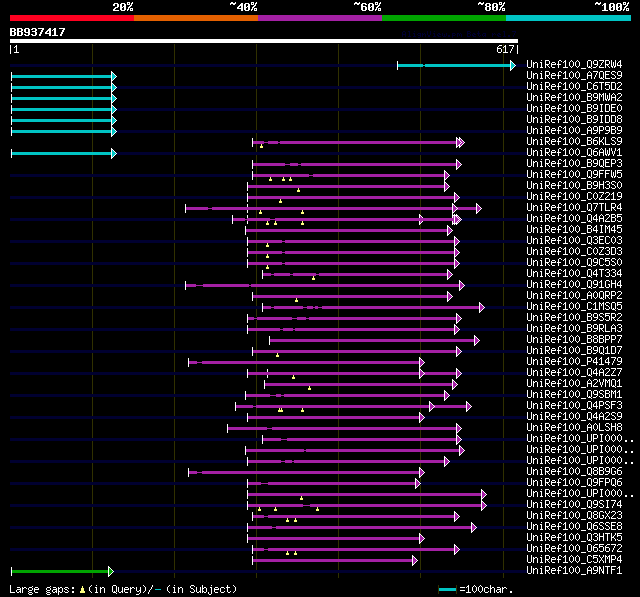Click the UniRef100_A0LSH8 label
The width and height of the screenshot is (640, 597).
pos(574,428)
